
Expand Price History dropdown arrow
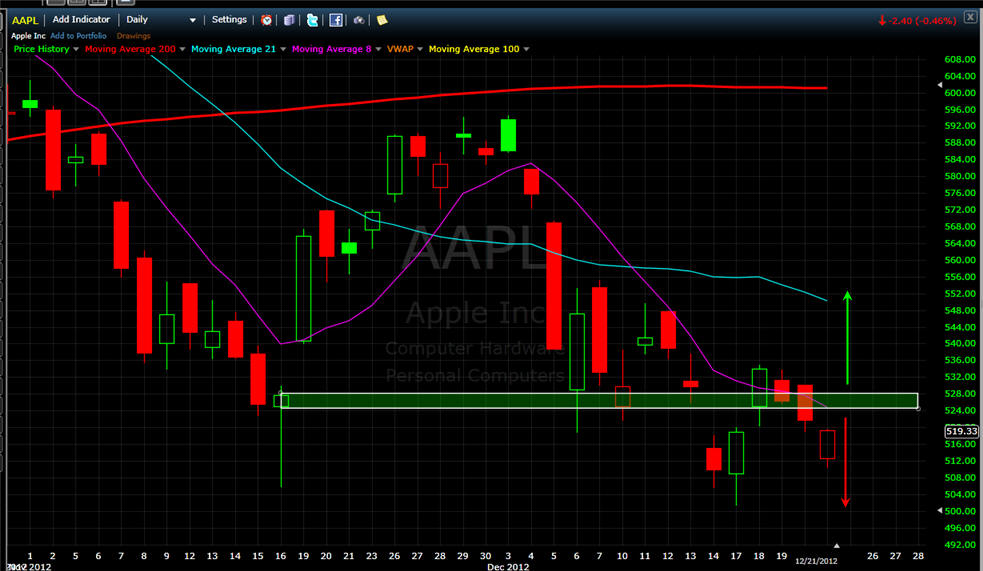click(x=76, y=49)
